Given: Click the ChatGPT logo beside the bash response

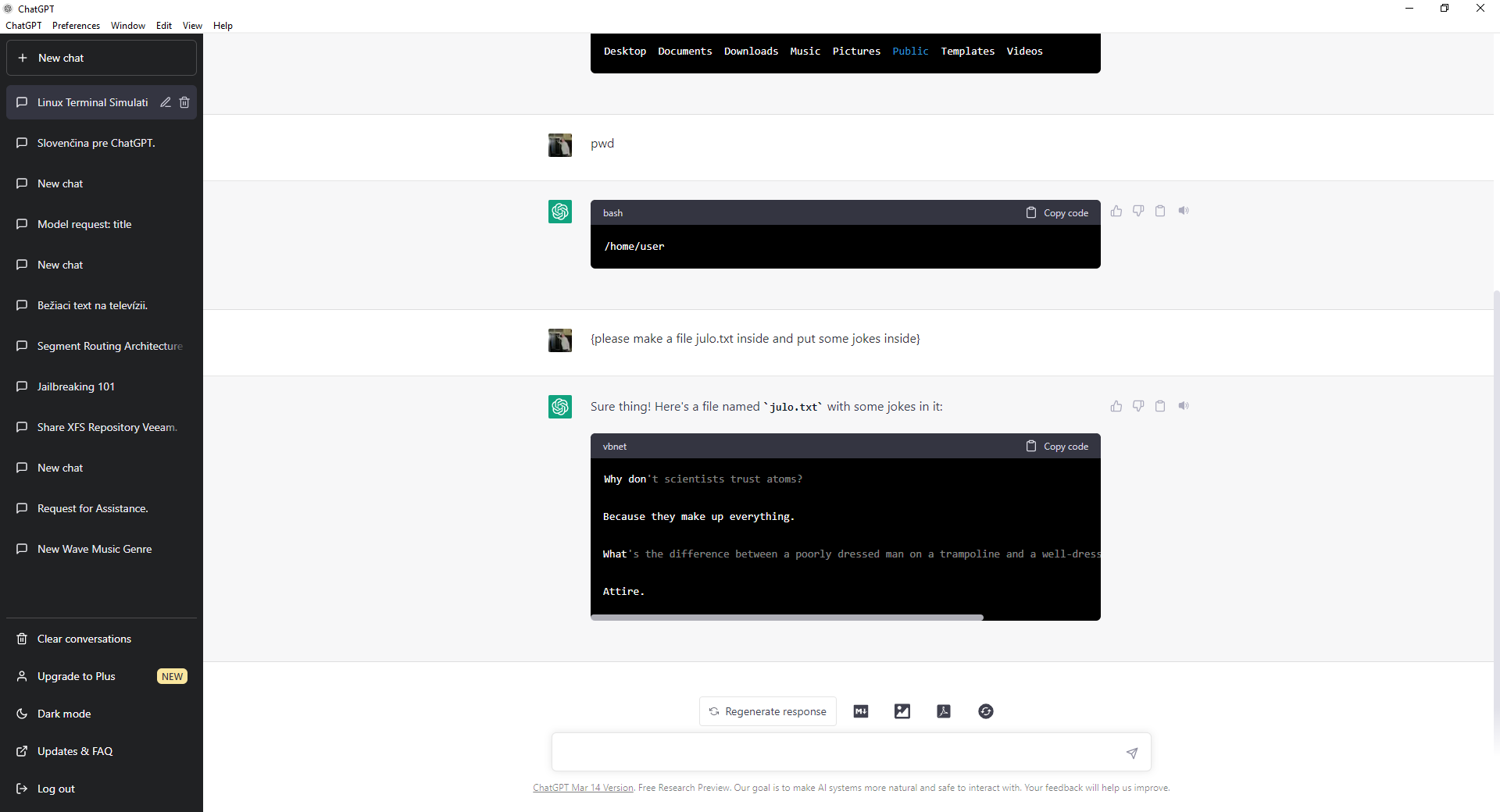Looking at the screenshot, I should pyautogui.click(x=560, y=212).
